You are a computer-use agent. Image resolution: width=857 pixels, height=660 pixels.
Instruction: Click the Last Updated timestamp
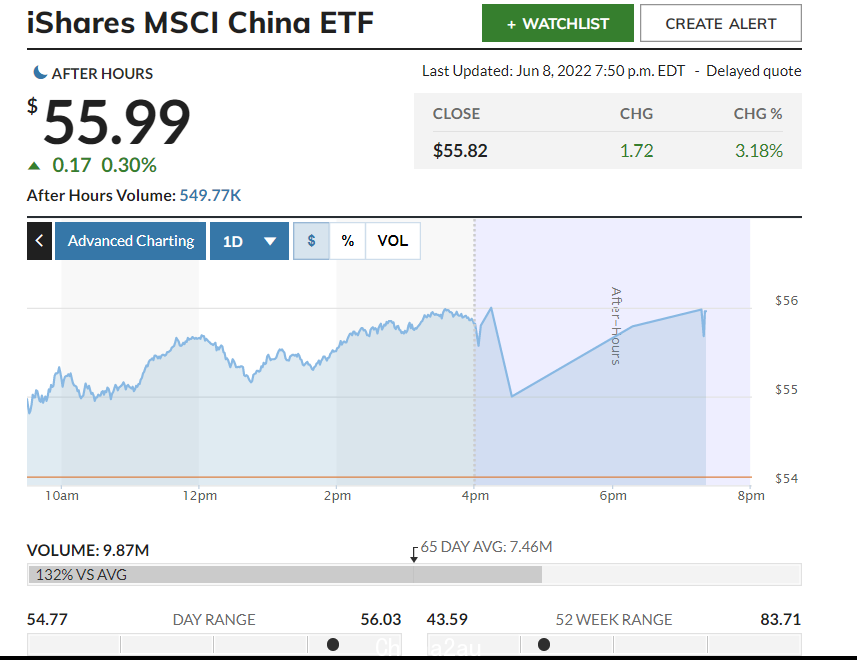pos(553,71)
